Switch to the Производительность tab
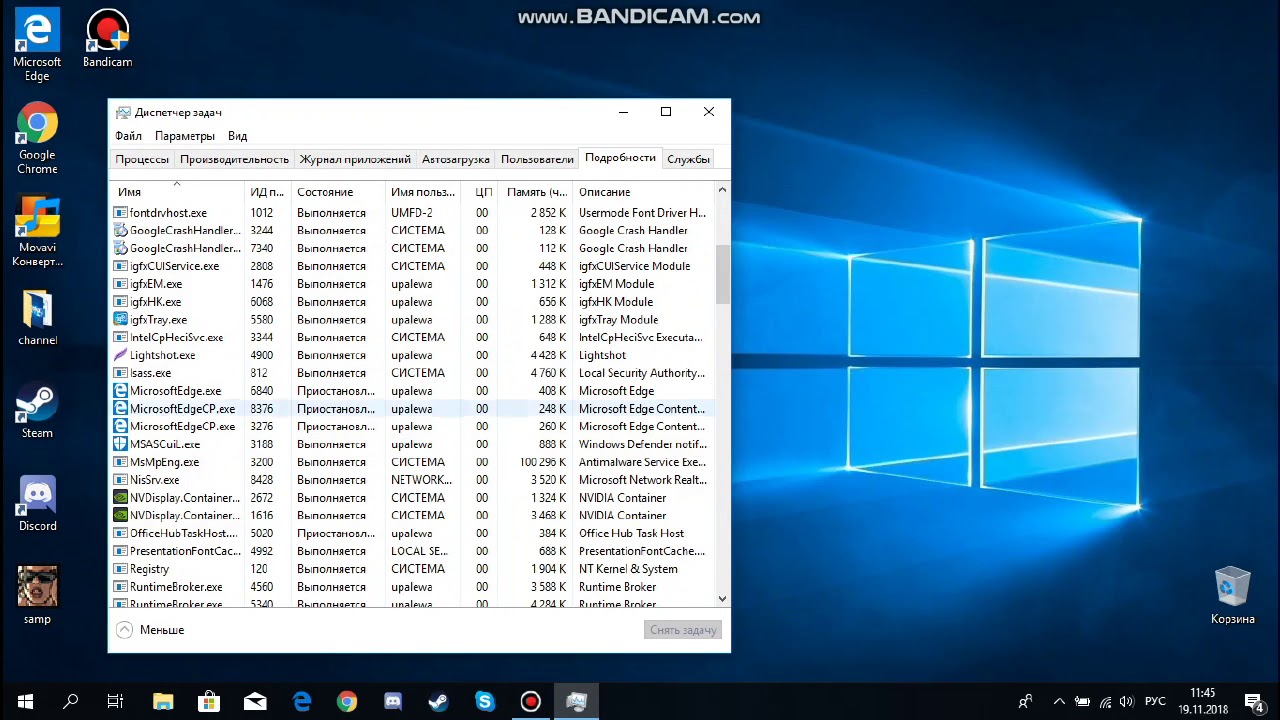 235,159
